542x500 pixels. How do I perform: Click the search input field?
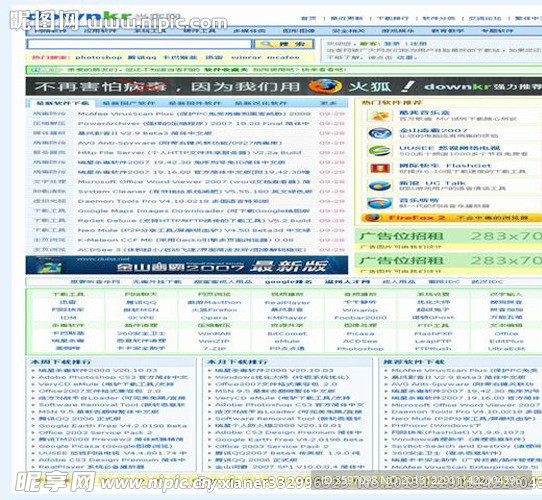click(139, 44)
